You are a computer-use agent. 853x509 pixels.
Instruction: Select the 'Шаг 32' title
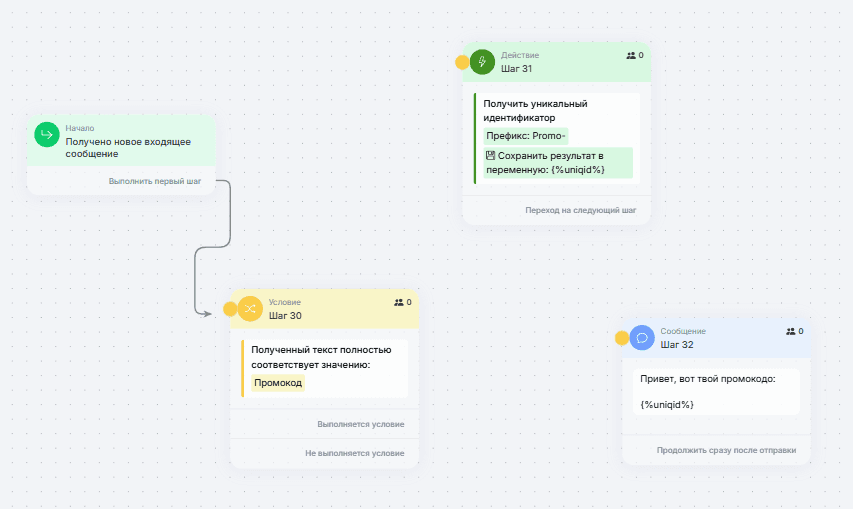pyautogui.click(x=677, y=344)
